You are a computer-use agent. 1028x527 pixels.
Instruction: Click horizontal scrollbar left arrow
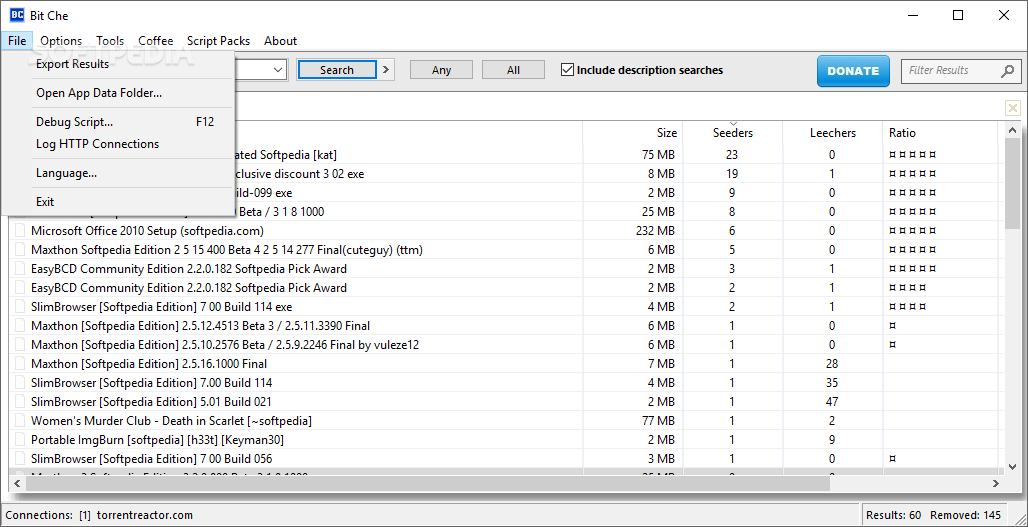point(17,484)
